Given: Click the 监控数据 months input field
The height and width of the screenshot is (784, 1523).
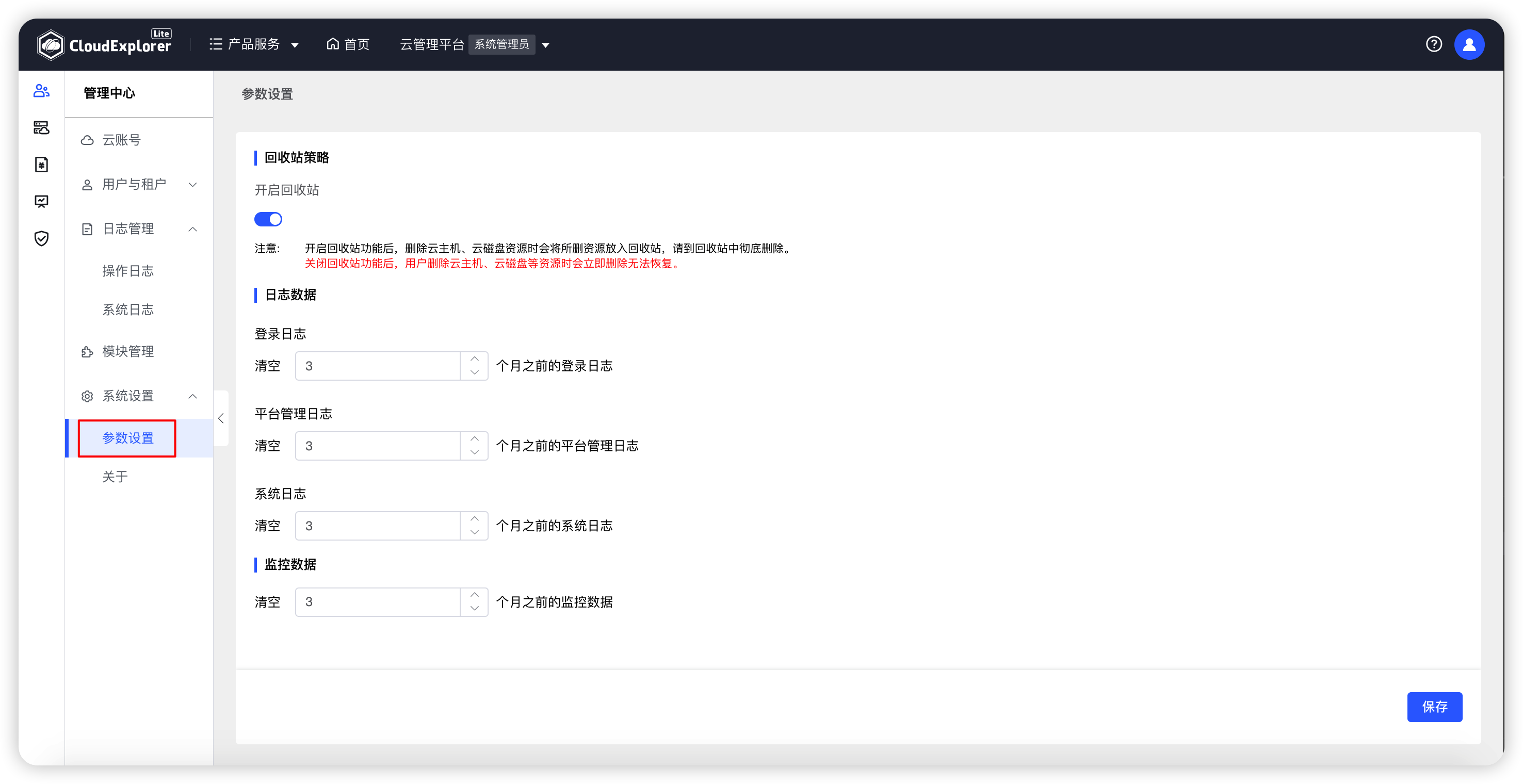Looking at the screenshot, I should pos(378,602).
